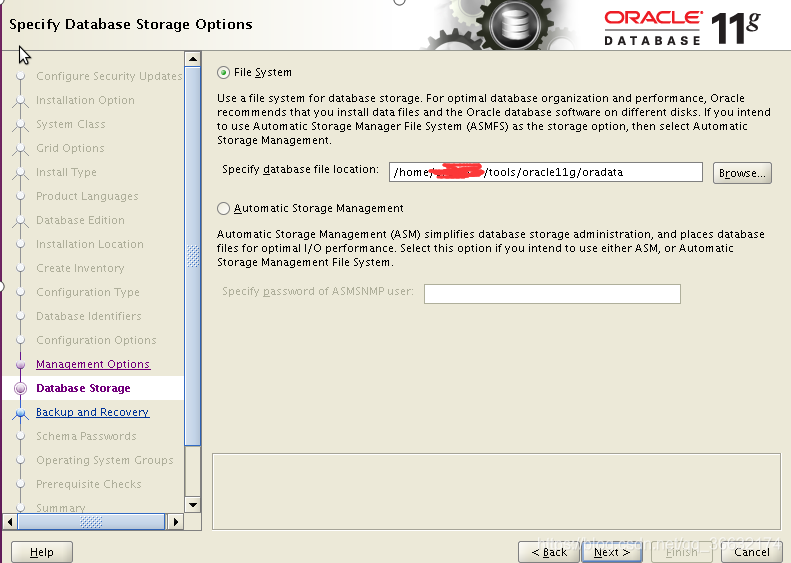Image resolution: width=791 pixels, height=563 pixels.
Task: Click the horizontal scrollbar left arrow
Action: 10,522
